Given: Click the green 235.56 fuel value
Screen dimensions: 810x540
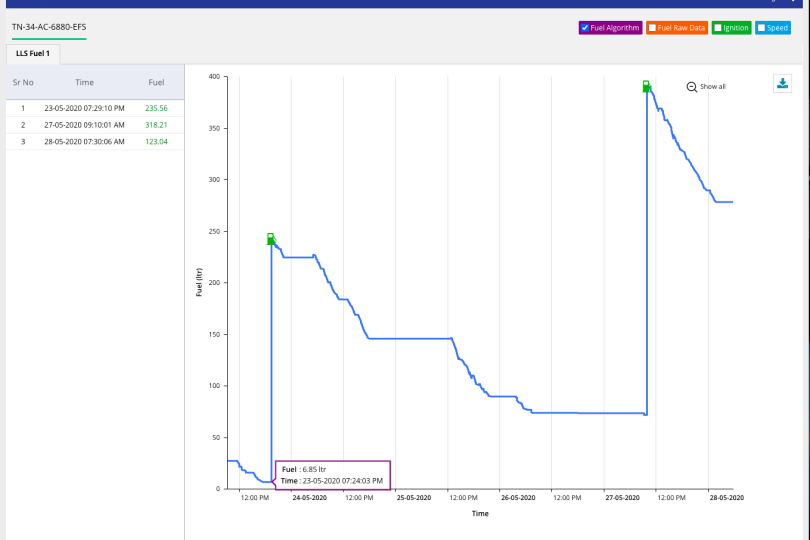Looking at the screenshot, I should 156,108.
